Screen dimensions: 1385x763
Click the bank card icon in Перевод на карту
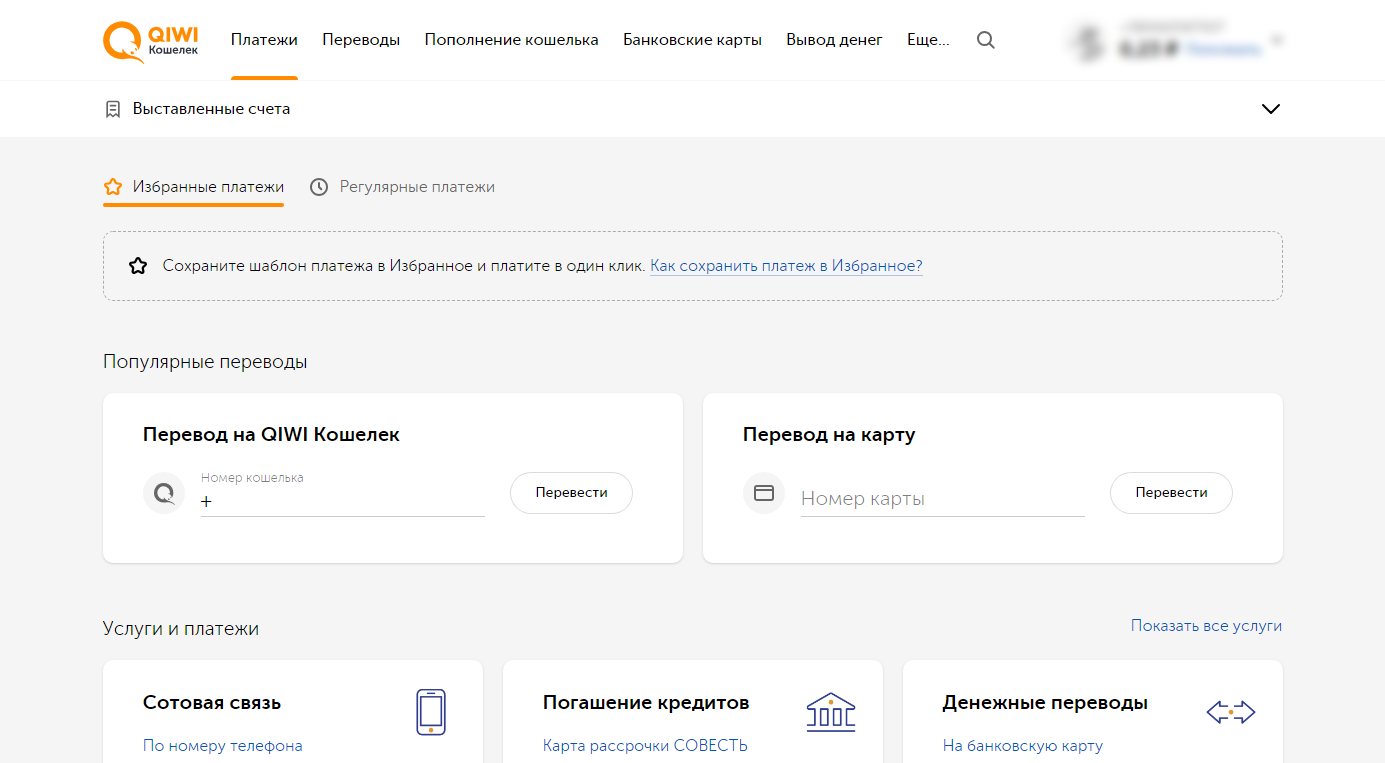[x=763, y=492]
